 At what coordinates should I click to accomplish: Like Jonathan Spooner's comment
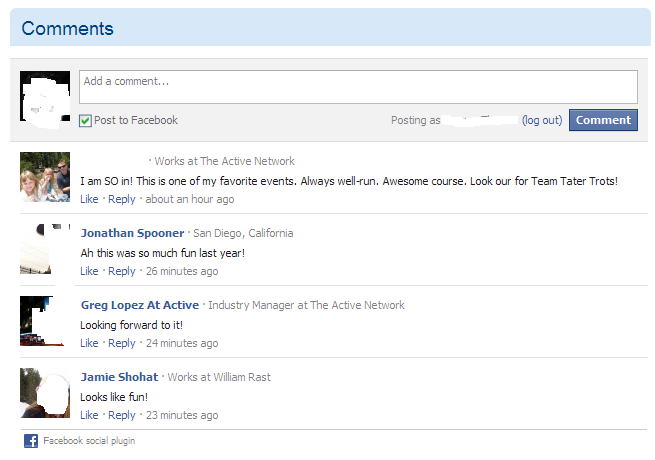click(x=89, y=271)
